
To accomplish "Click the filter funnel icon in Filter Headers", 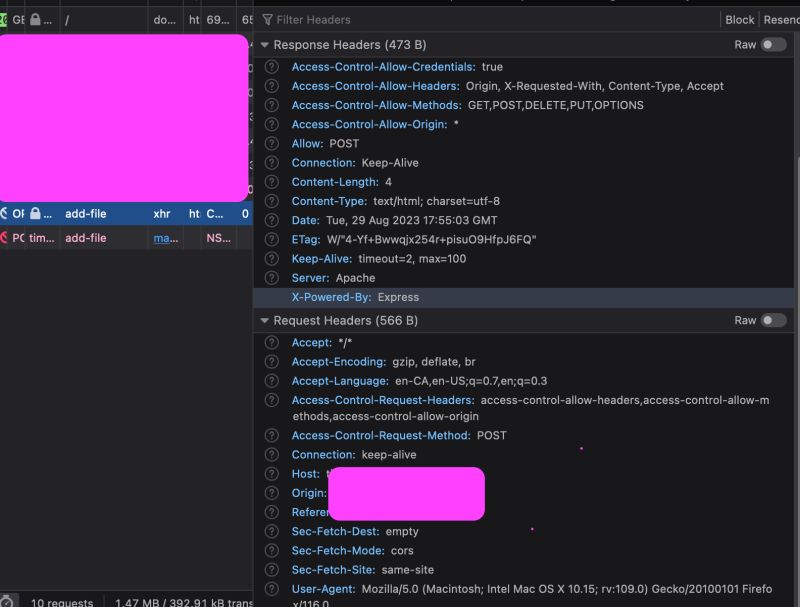I will tap(268, 19).
